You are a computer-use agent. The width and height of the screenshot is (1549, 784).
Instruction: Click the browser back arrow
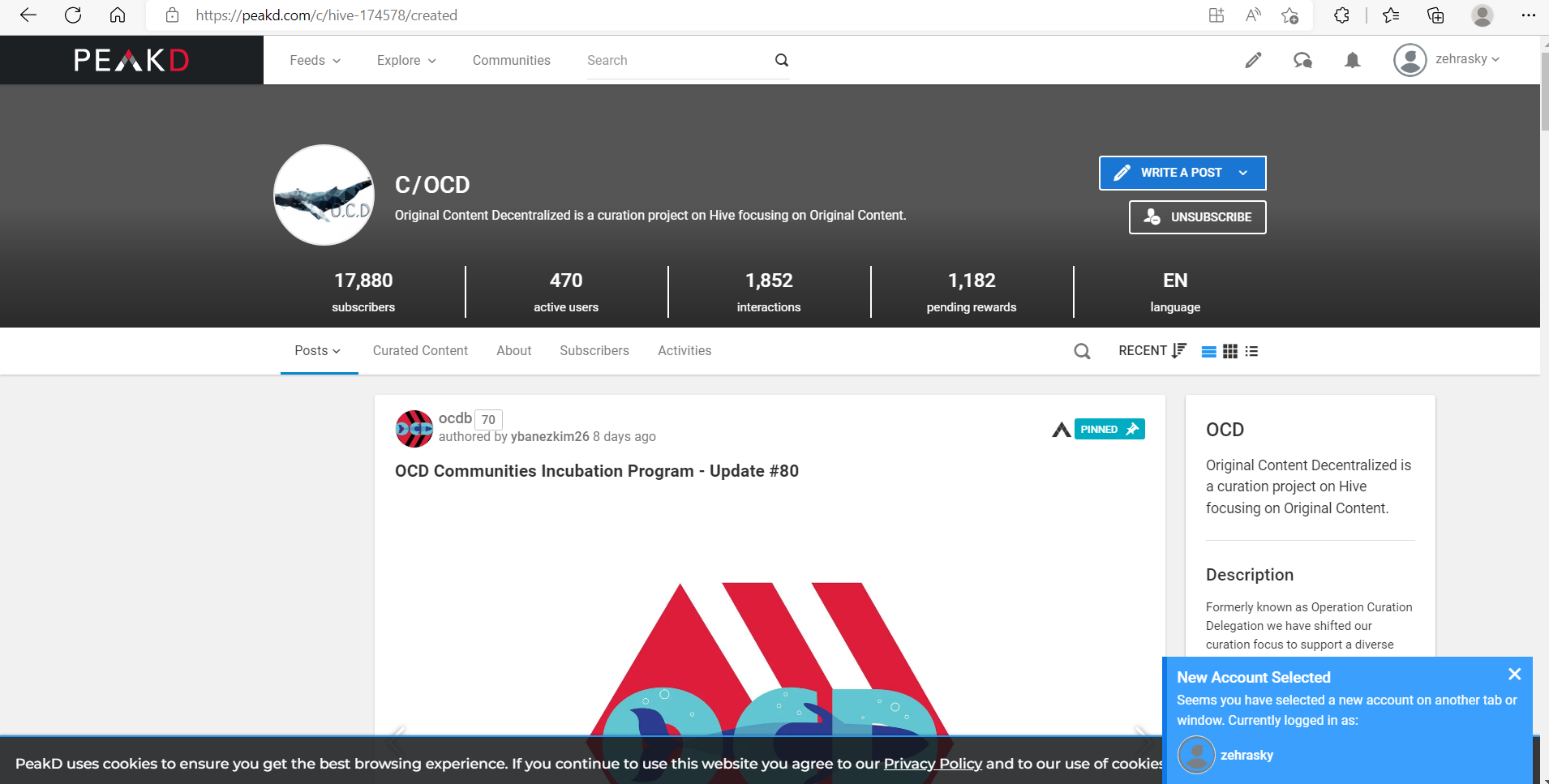click(28, 15)
